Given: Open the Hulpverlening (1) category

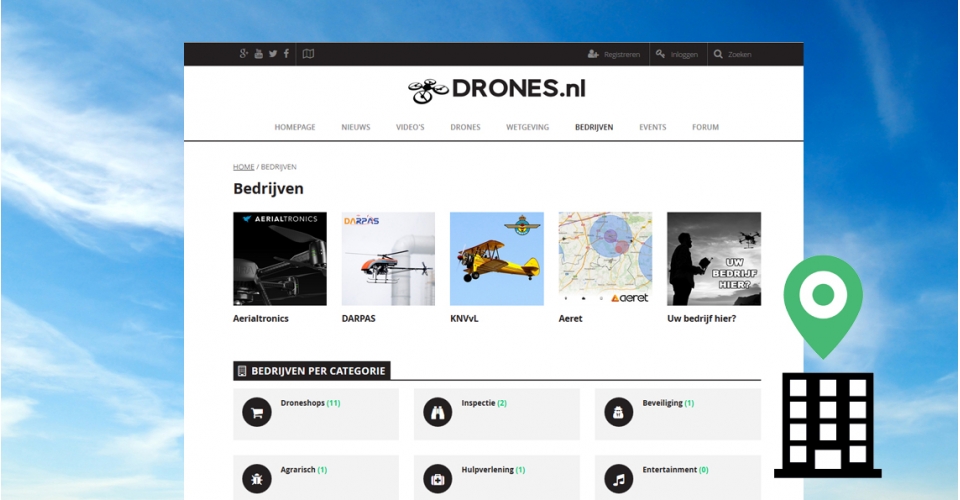Looking at the screenshot, I should 497,477.
